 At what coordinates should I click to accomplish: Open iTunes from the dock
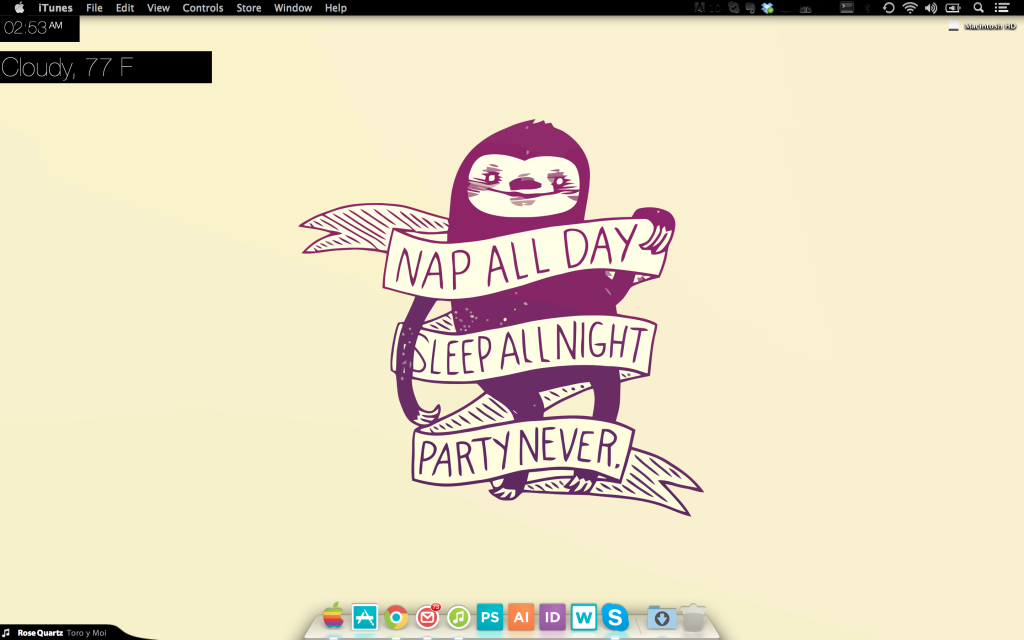click(458, 617)
